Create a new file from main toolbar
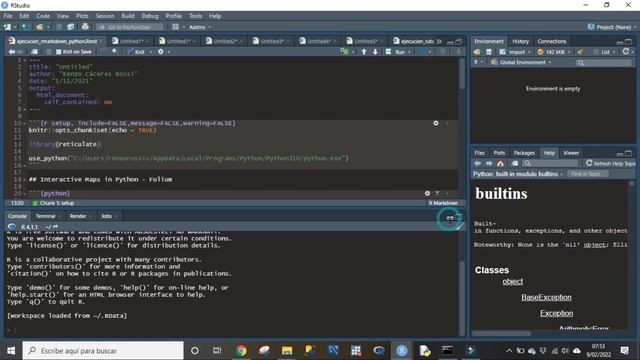The image size is (640, 360). [x=7, y=27]
